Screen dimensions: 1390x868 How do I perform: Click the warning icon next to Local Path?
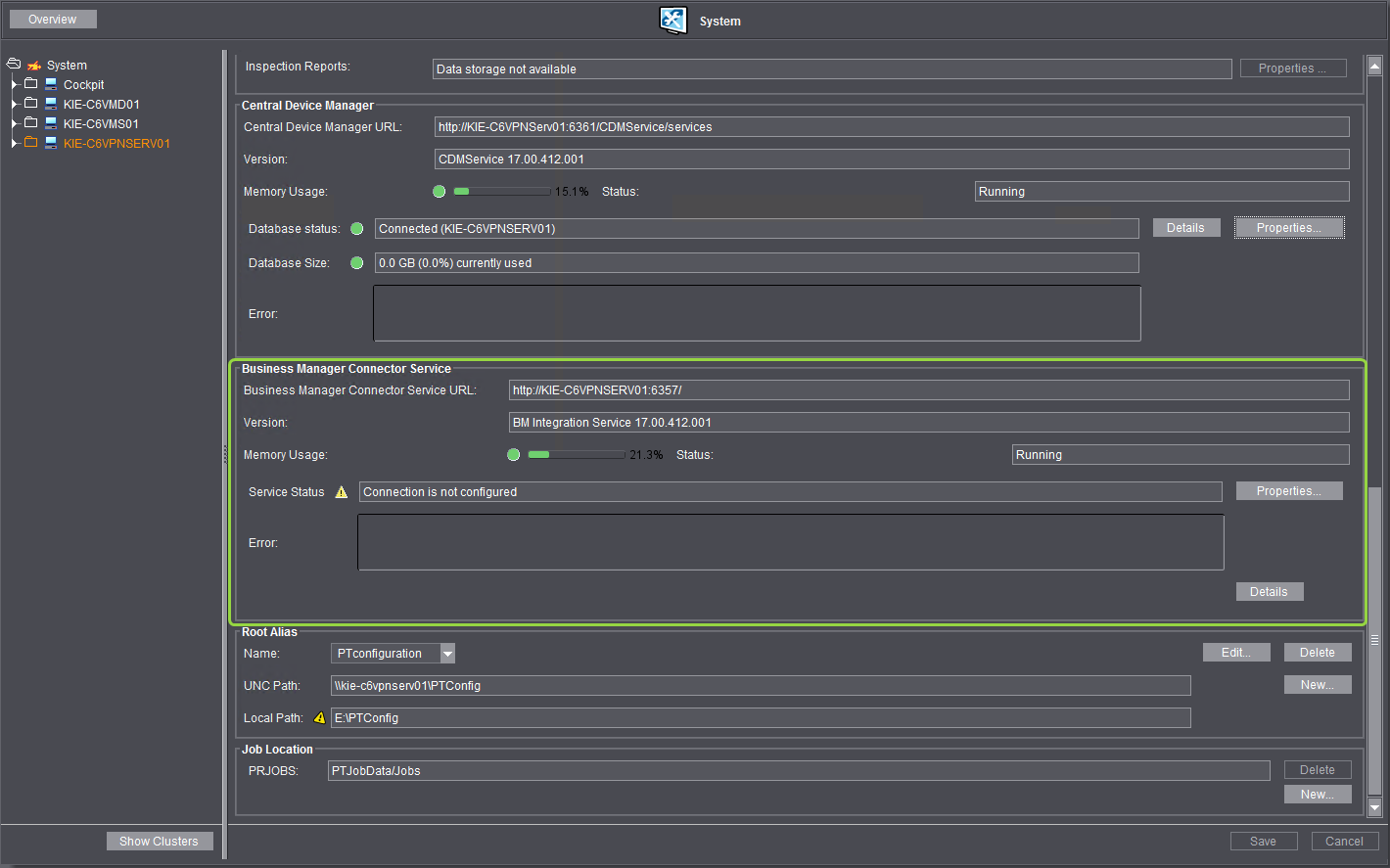click(x=319, y=717)
